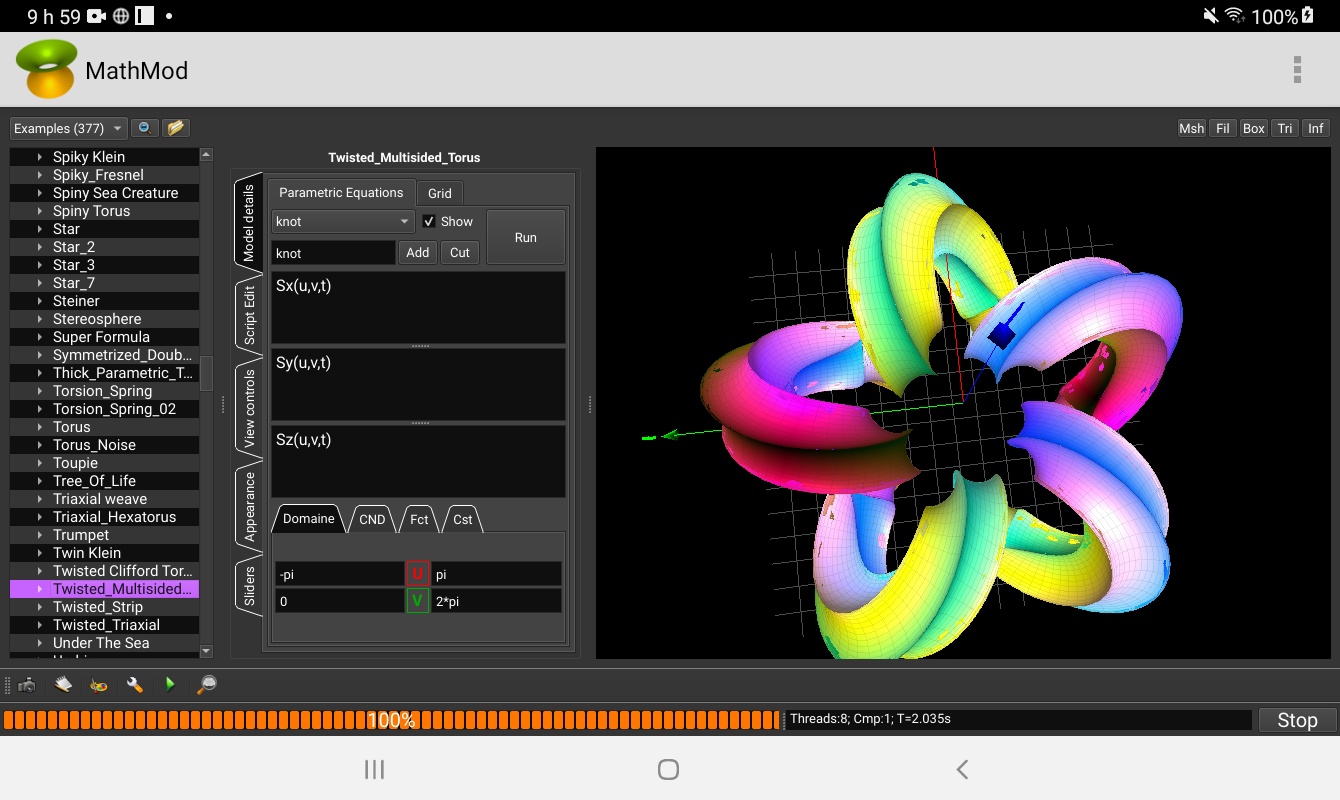Click the Run button
1340x800 pixels.
coord(526,237)
